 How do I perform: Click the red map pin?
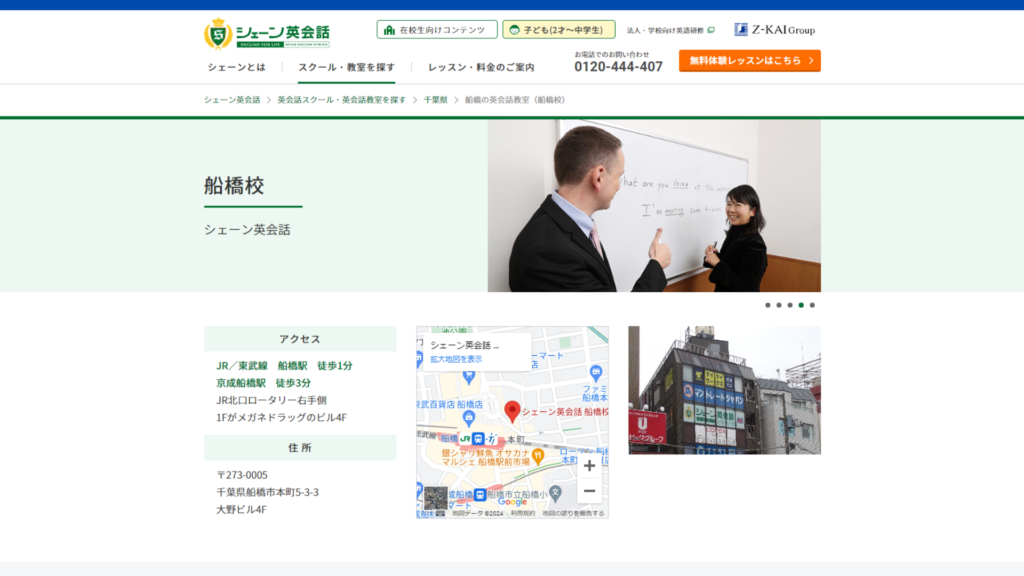[x=513, y=411]
